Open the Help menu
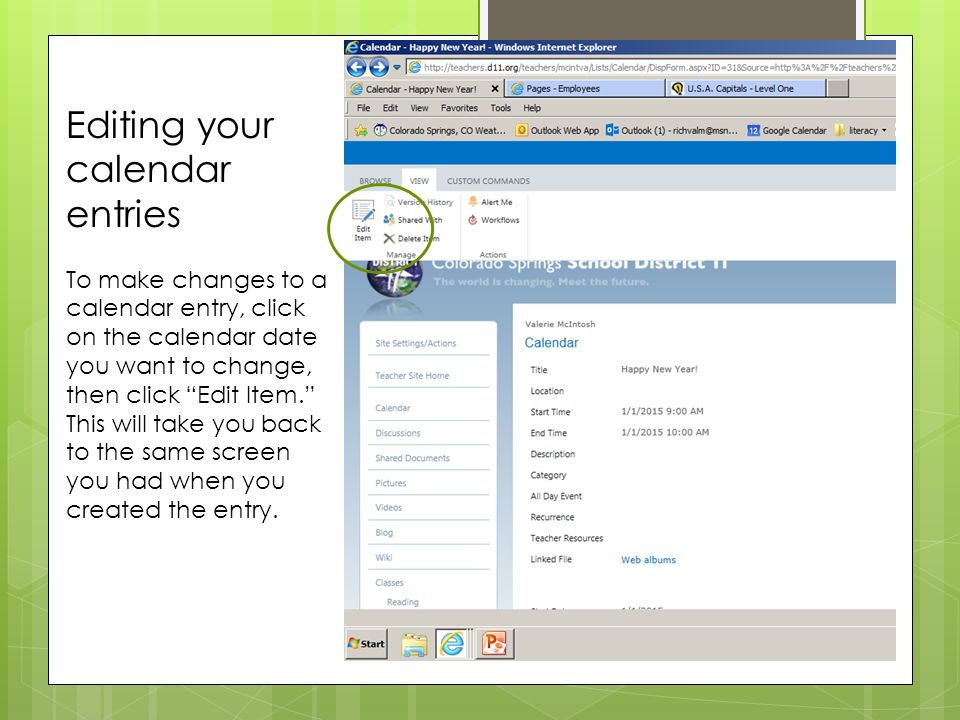The height and width of the screenshot is (720, 960). pos(532,108)
